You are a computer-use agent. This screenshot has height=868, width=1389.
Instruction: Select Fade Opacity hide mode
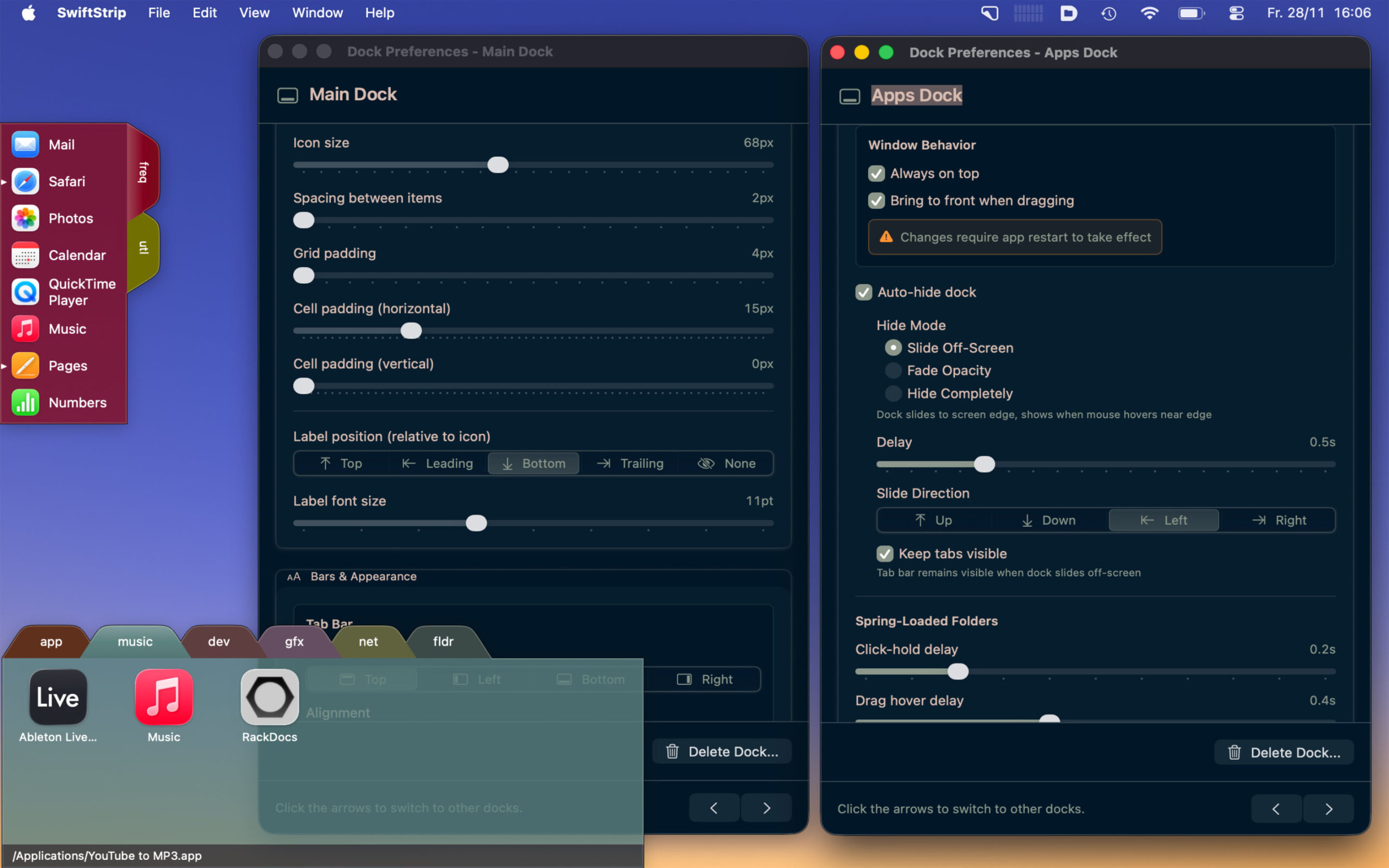[x=893, y=371]
